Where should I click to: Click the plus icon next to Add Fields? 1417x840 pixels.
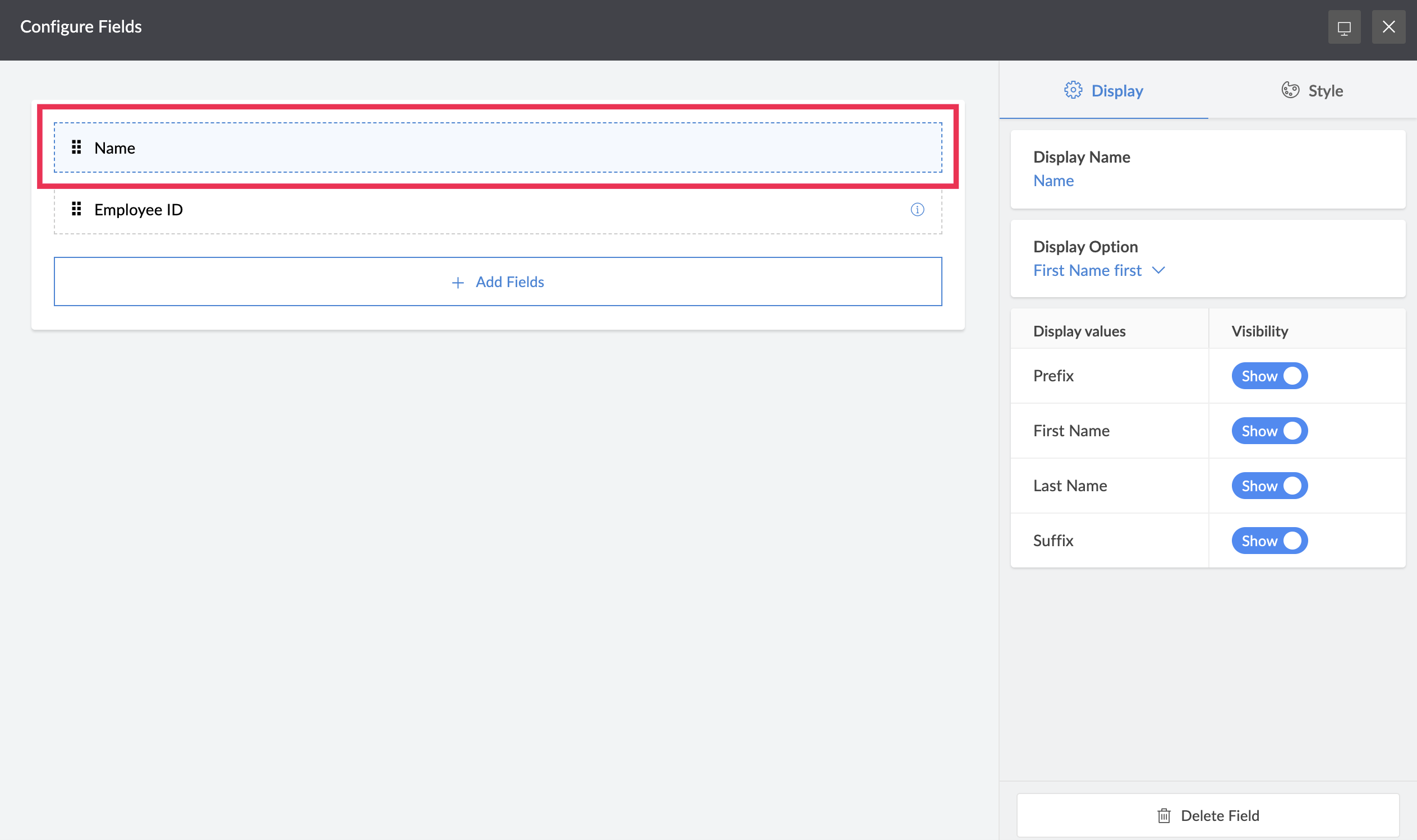click(457, 282)
